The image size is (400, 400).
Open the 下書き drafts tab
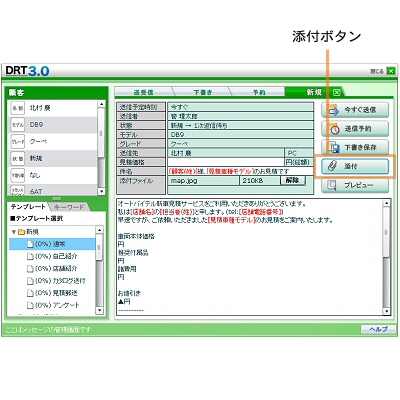pyautogui.click(x=203, y=92)
